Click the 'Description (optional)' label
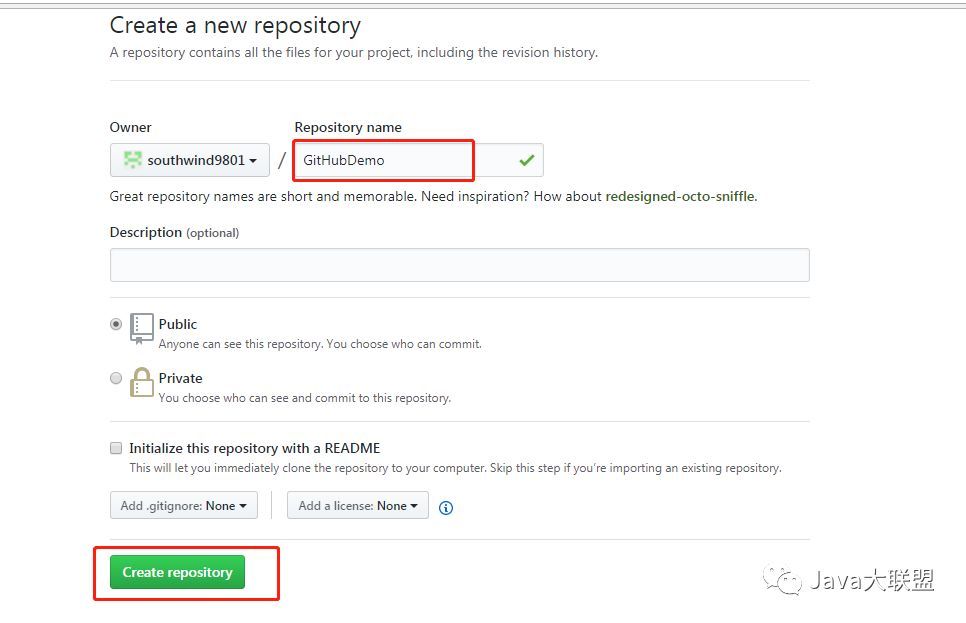The height and width of the screenshot is (623, 966). coord(174,232)
